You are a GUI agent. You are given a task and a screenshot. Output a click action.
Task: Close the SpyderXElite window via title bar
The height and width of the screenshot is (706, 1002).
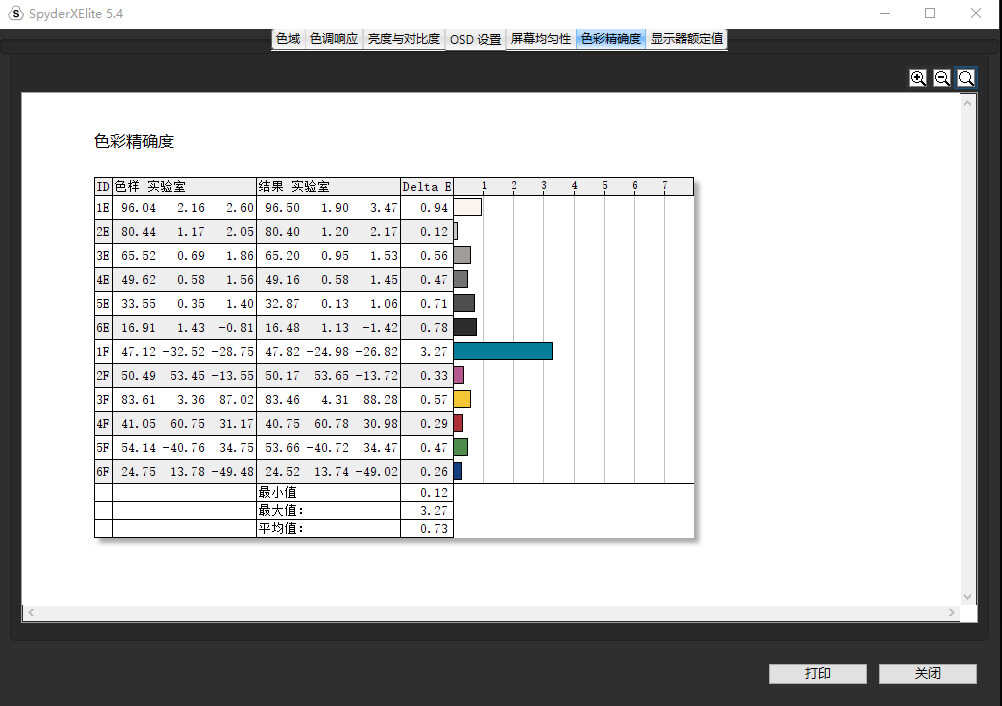pyautogui.click(x=976, y=13)
